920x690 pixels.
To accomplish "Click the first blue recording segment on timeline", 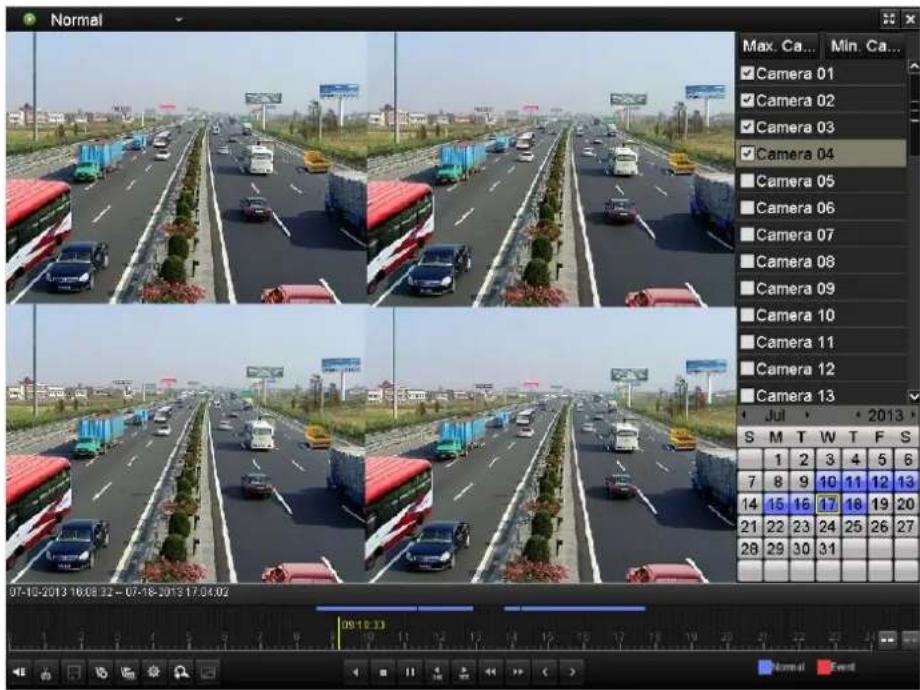I will click(395, 608).
